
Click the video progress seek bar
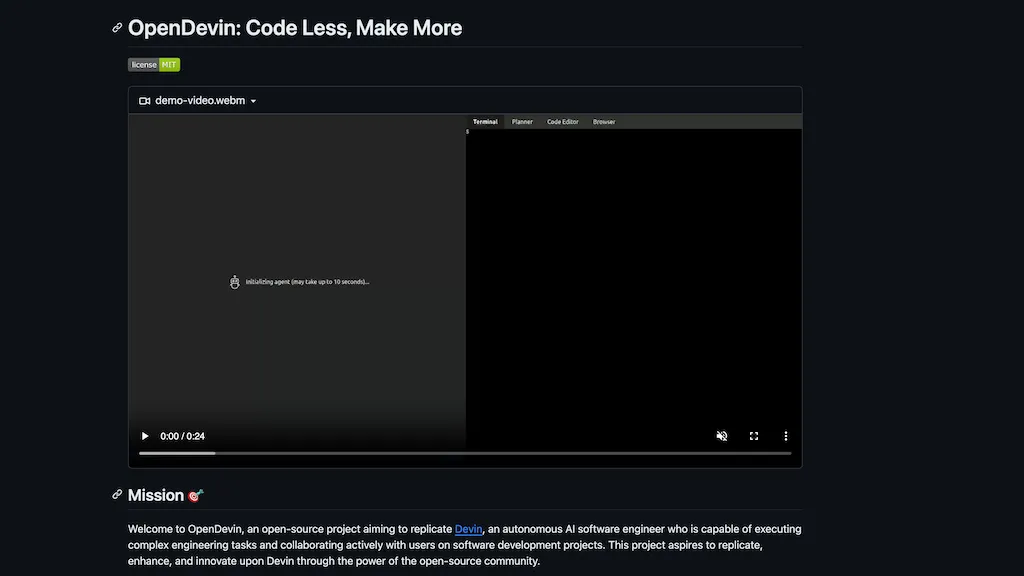coord(465,453)
